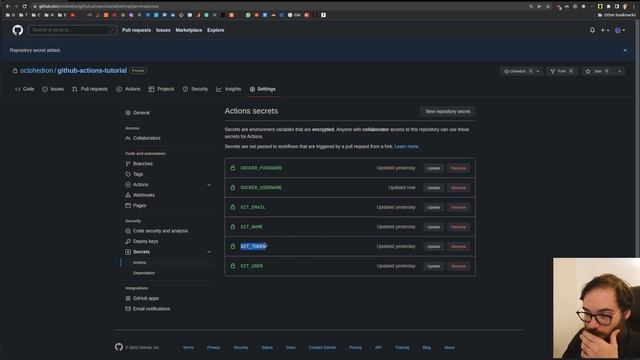Screen dimensions: 640x360
Task: Click New repository secret button
Action: 448,111
